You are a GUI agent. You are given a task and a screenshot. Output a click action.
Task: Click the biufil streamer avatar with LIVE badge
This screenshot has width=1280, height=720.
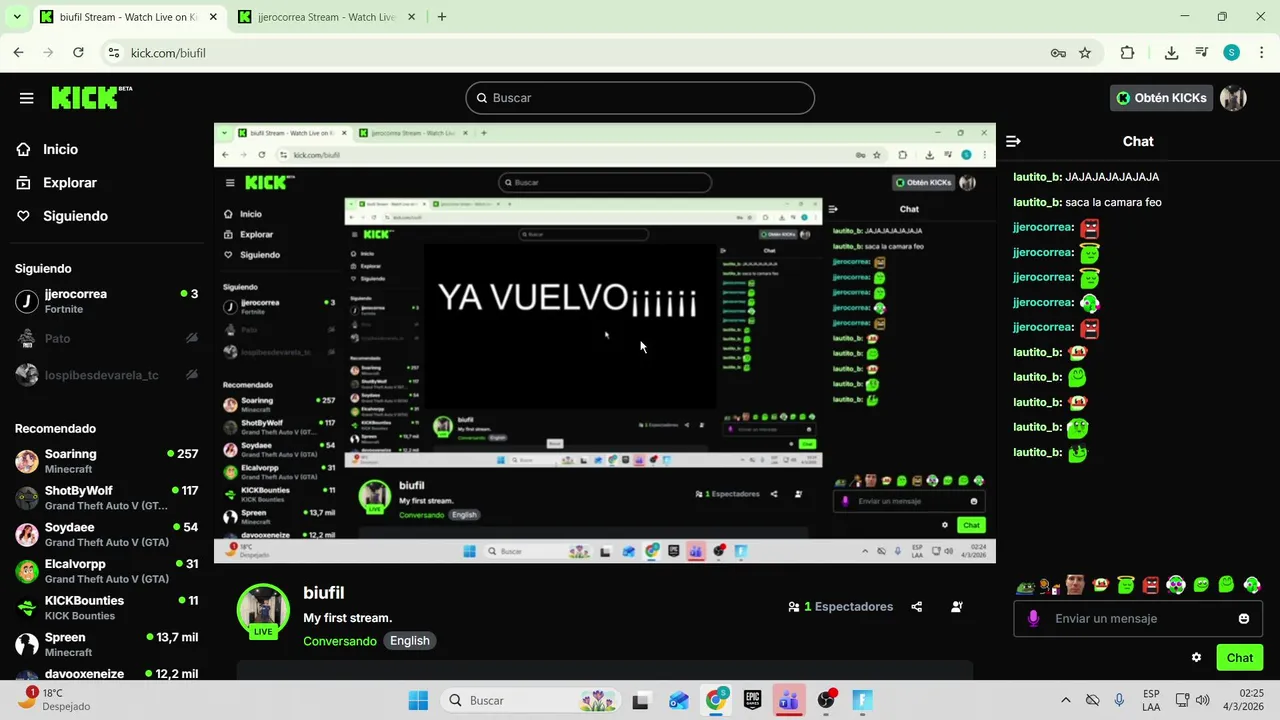click(263, 610)
